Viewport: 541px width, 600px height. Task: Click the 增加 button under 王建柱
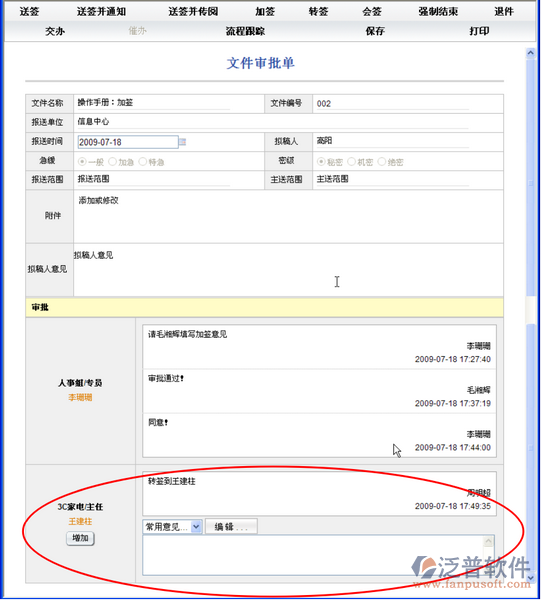pos(80,538)
